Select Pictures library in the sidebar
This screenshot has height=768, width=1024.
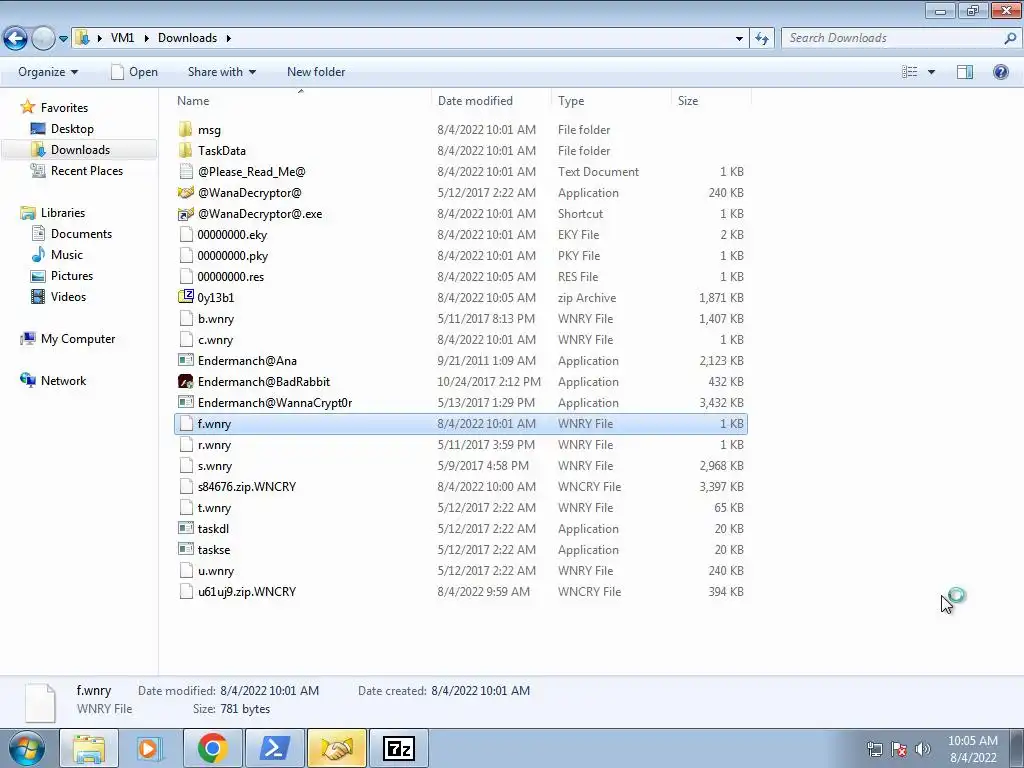(72, 276)
